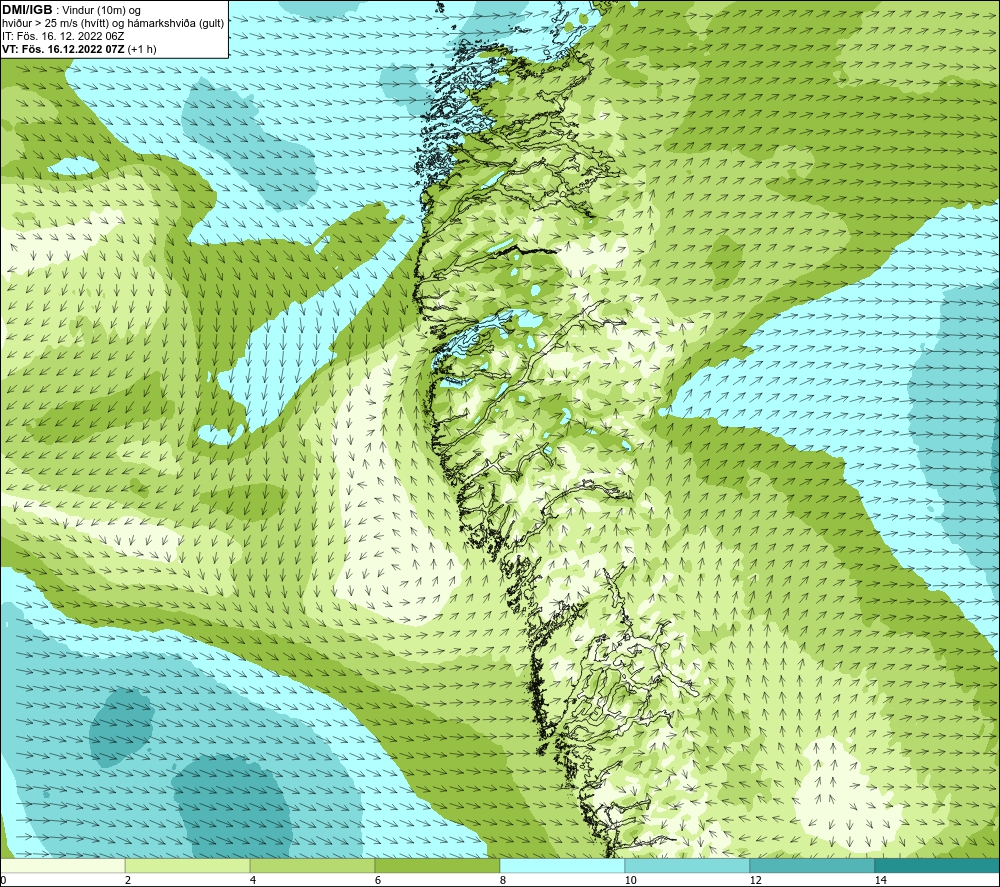
Task: Click the 'IT: Fös. 16. 12. 2022 06Z' line
Action: click(63, 36)
